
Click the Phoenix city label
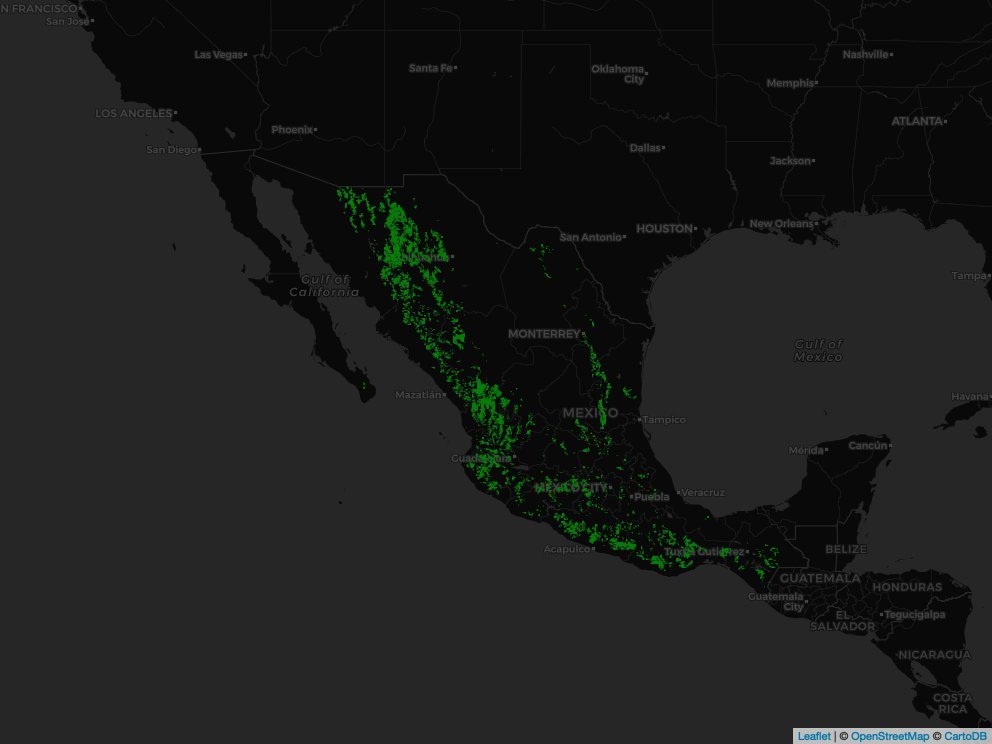coord(292,129)
